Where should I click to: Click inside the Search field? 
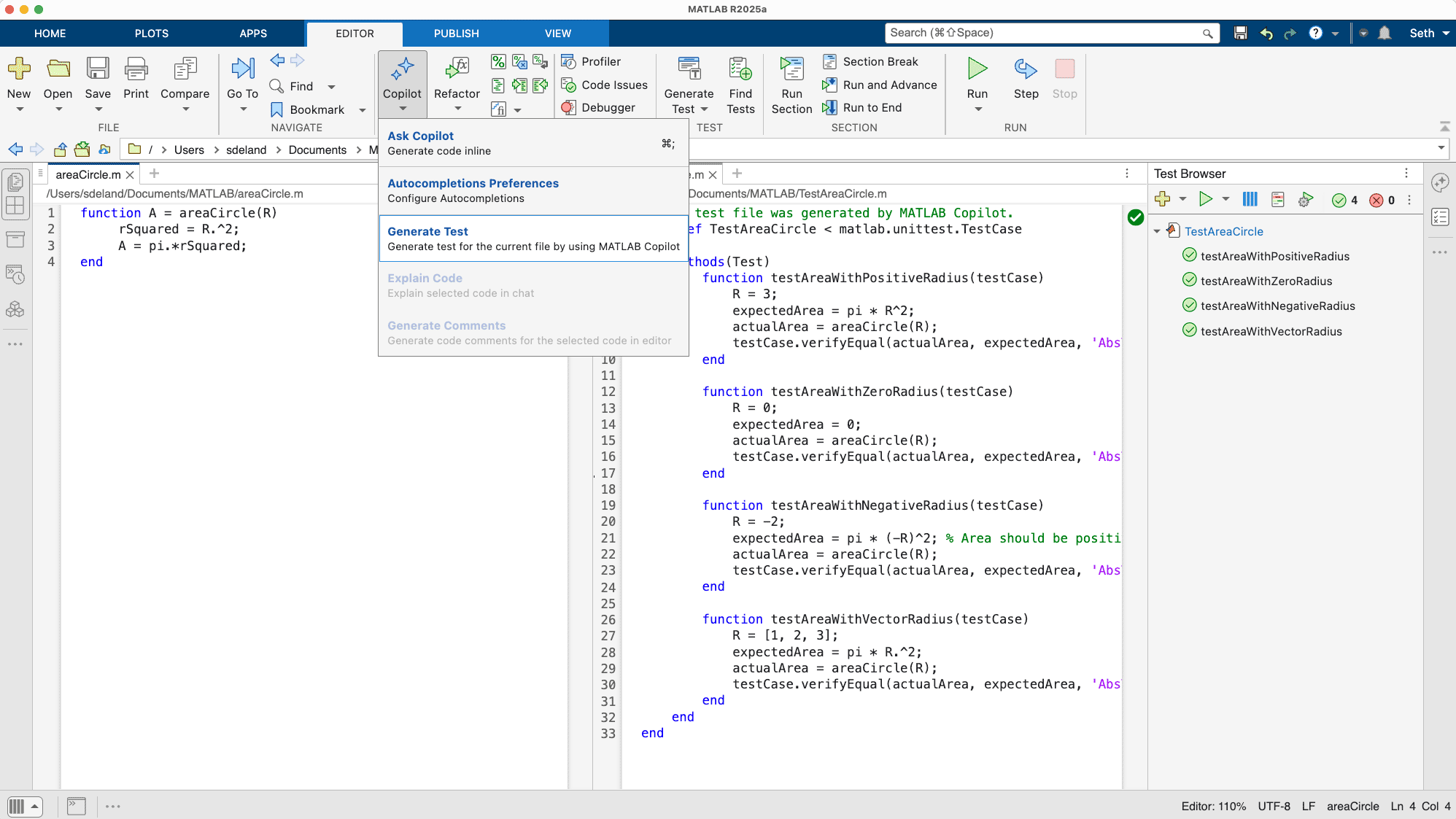[1043, 33]
